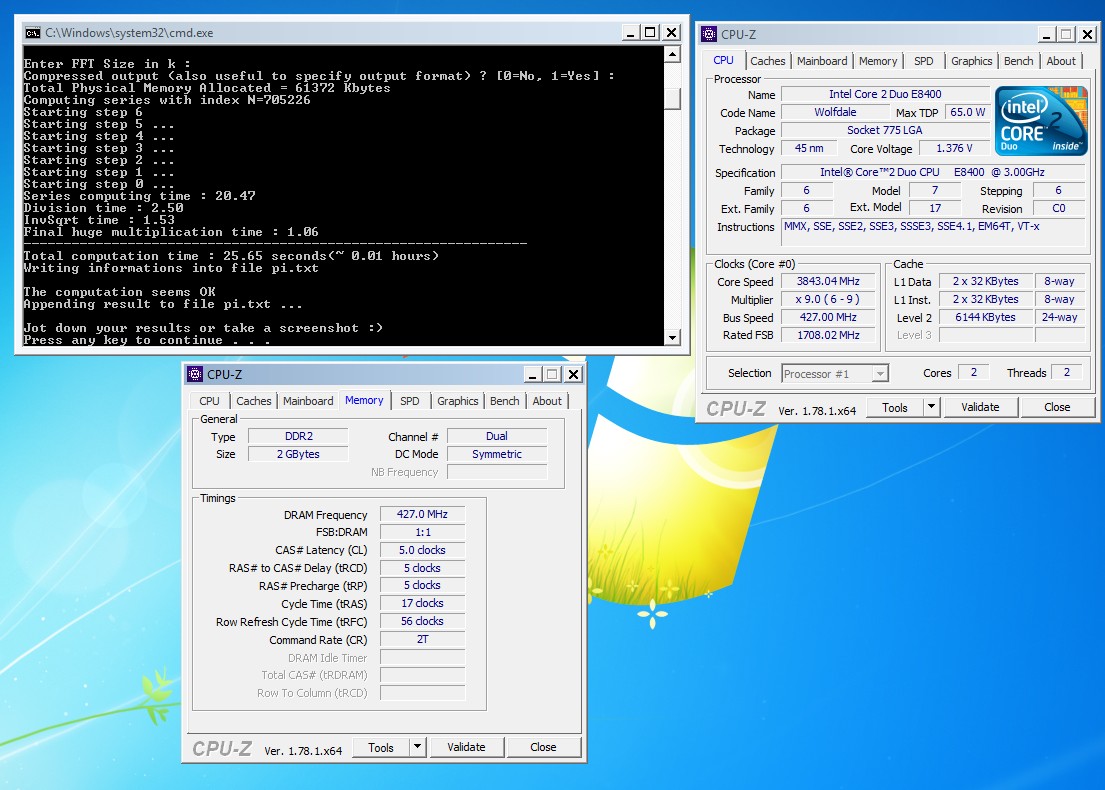
Task: Click the CAS# Latency value 5.0 clocks
Action: pos(422,550)
